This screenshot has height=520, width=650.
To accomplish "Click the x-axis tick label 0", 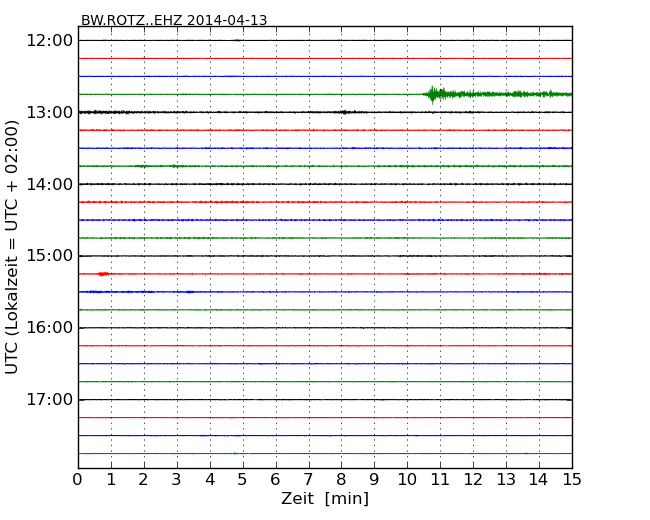I will pos(78,480).
